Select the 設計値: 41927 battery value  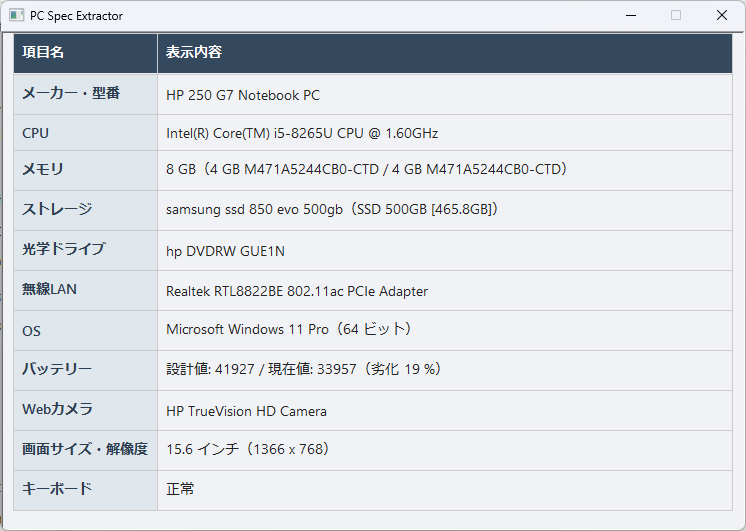coord(305,369)
